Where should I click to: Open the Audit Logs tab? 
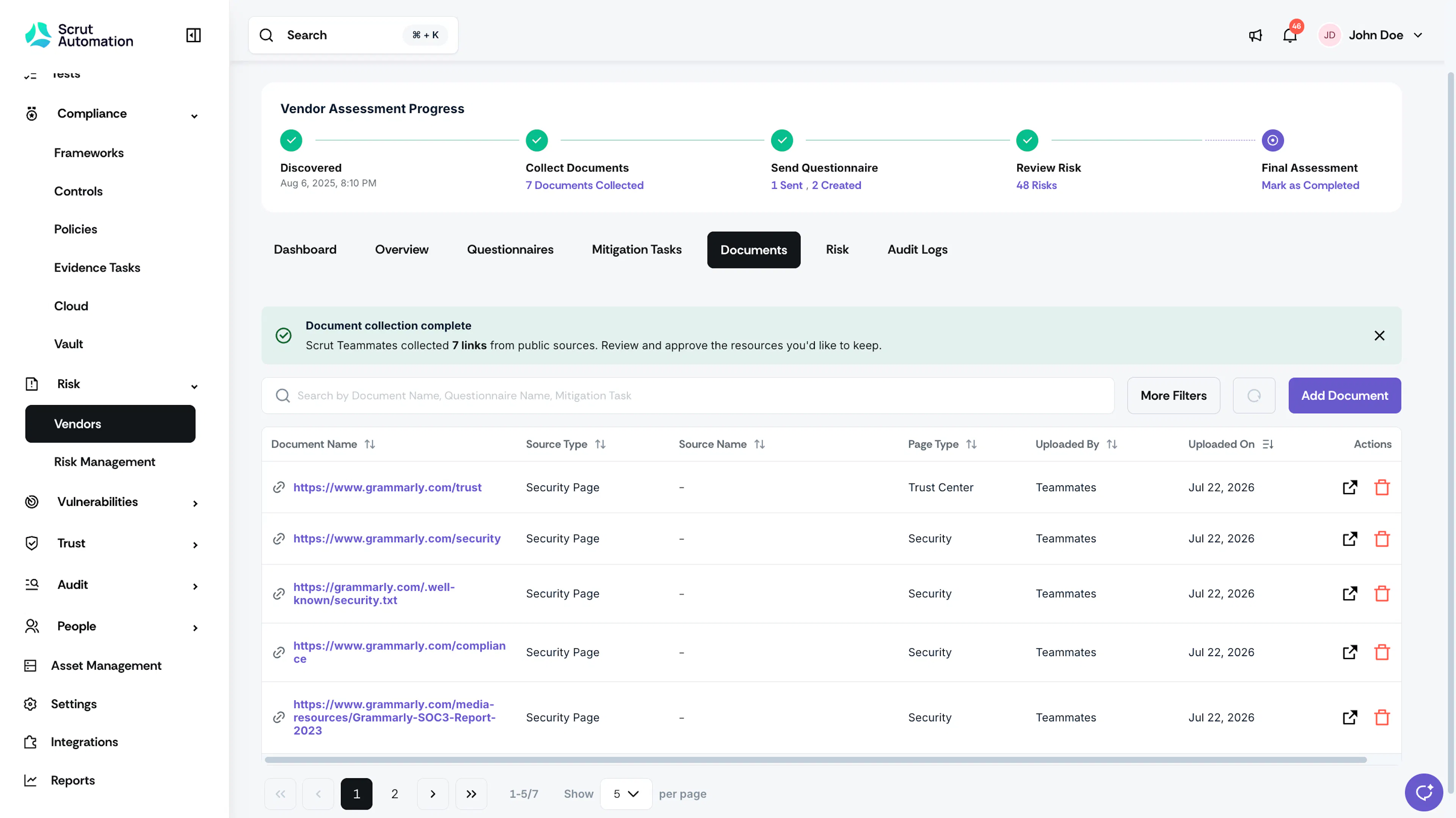pyautogui.click(x=917, y=250)
